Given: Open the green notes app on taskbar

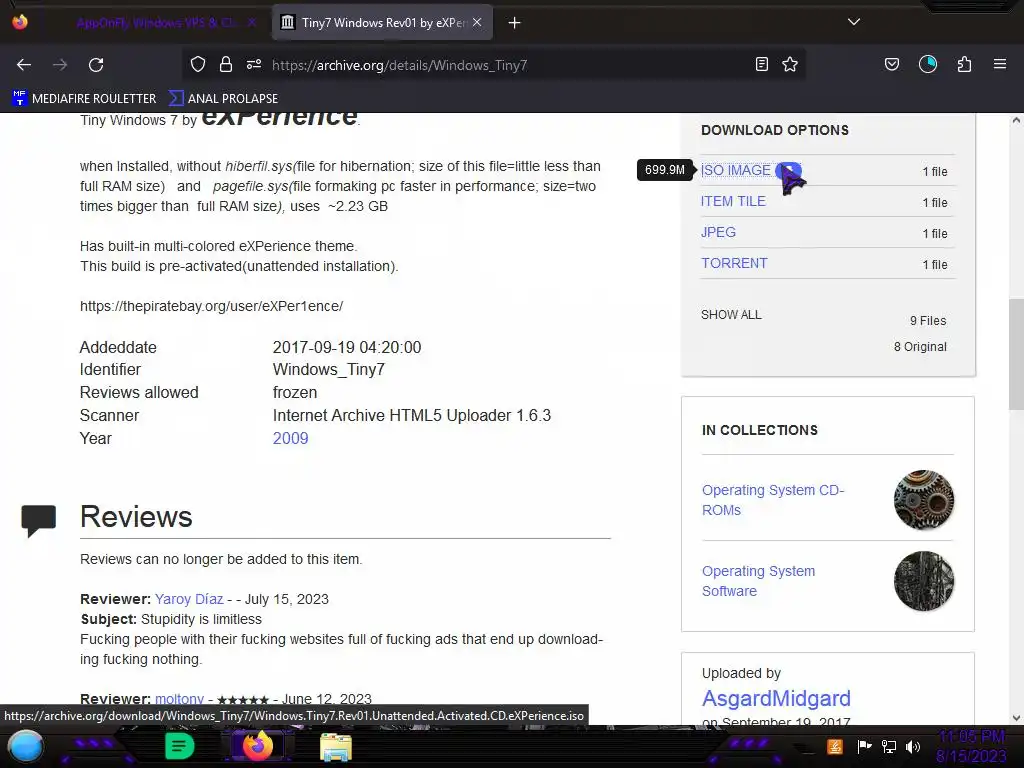Looking at the screenshot, I should tap(180, 746).
